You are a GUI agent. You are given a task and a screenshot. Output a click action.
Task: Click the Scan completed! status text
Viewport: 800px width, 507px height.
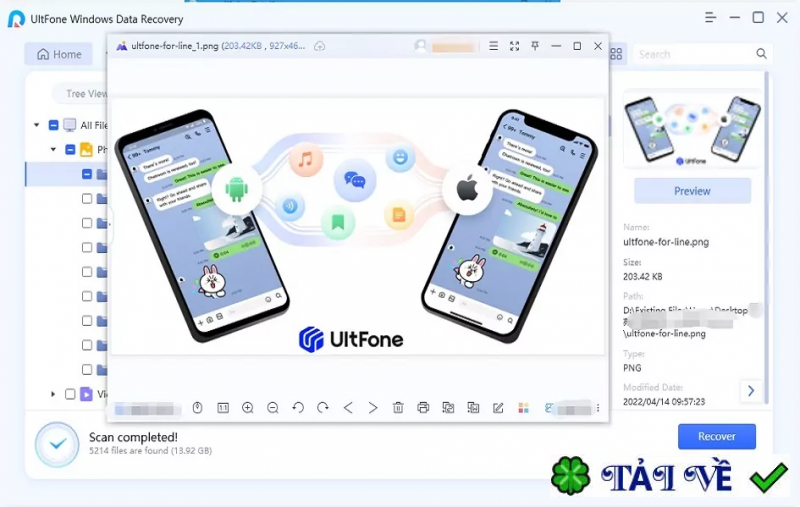click(x=133, y=437)
